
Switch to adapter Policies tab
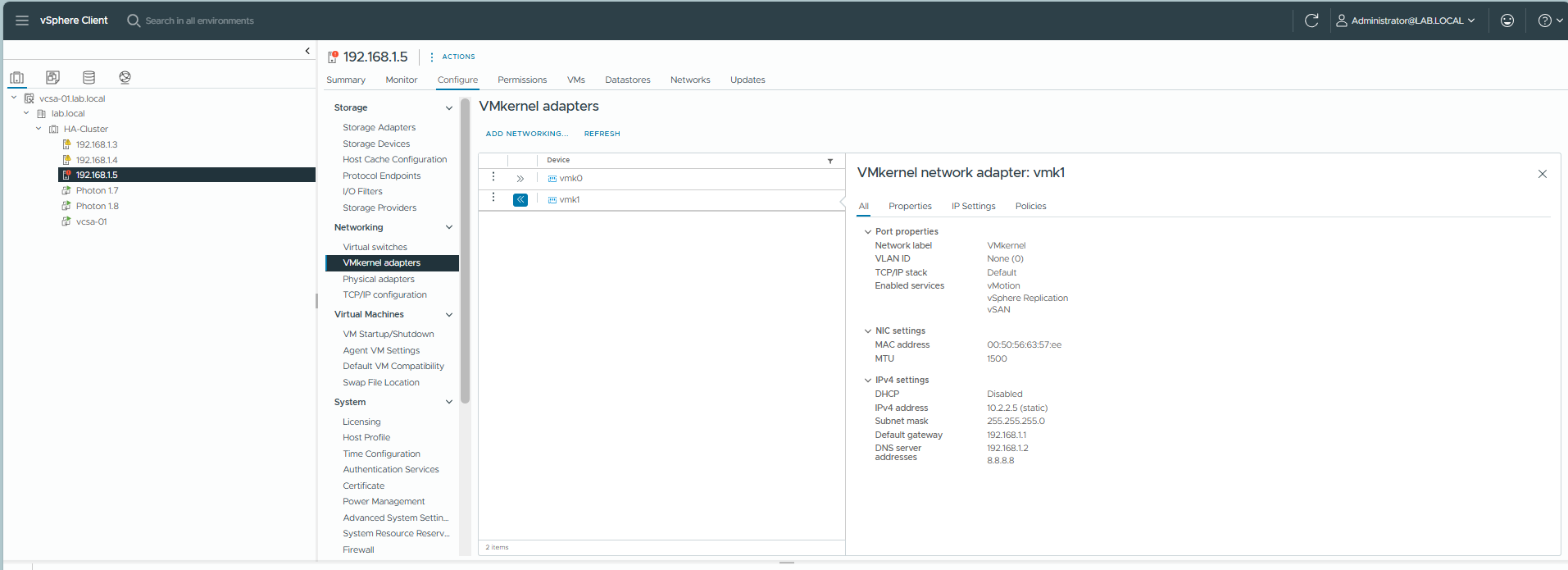(1030, 206)
